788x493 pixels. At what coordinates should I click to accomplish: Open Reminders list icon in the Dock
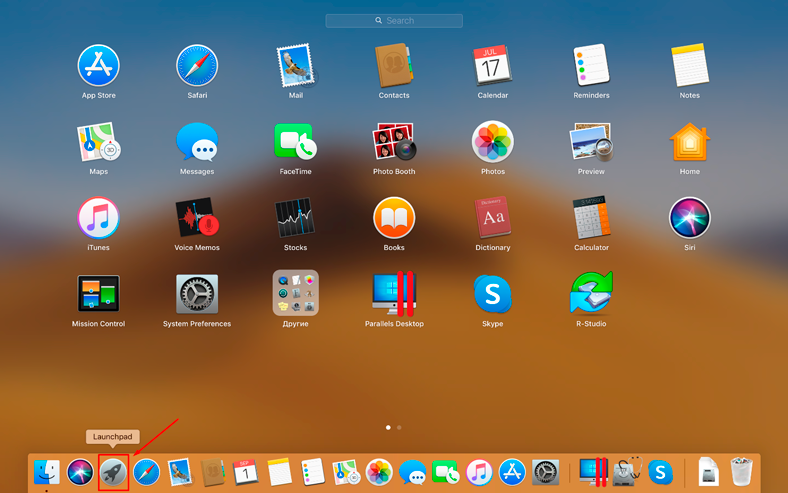pos(312,472)
